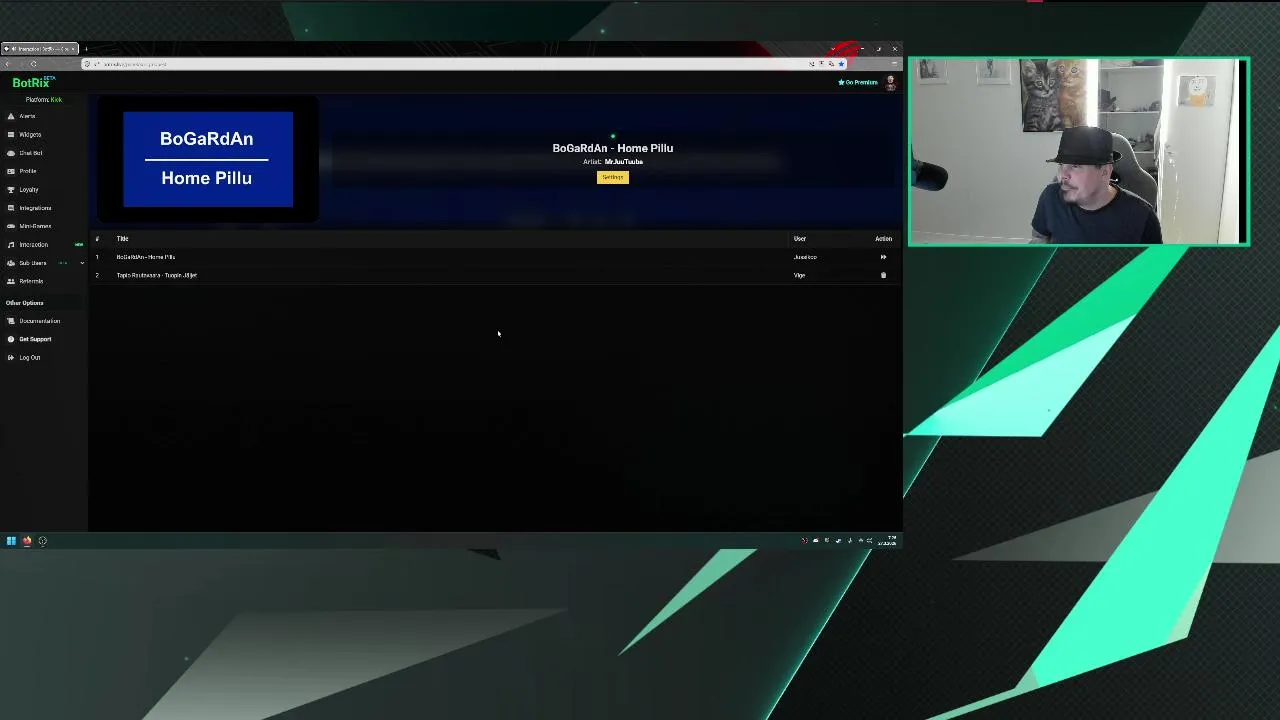1280x720 pixels.
Task: Click the User column header
Action: (800, 239)
